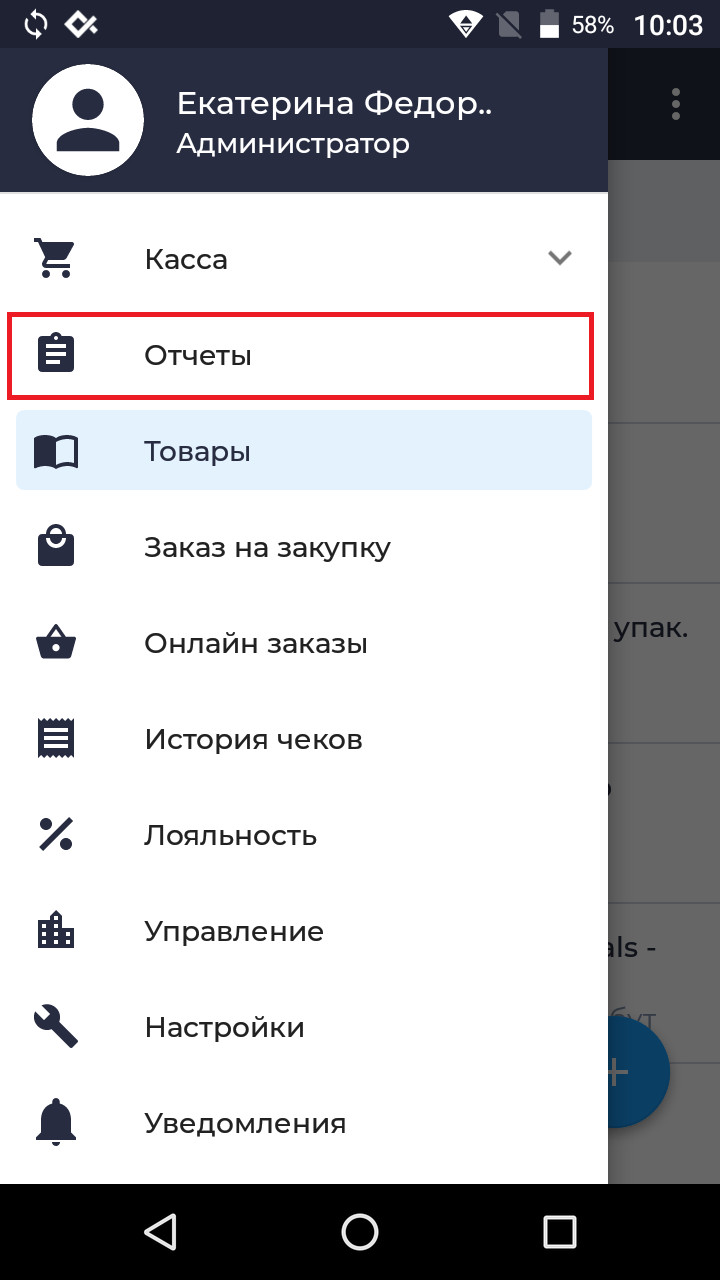Screen dimensions: 720x1280
Task: Tap the Android home circle button
Action: tap(360, 1232)
